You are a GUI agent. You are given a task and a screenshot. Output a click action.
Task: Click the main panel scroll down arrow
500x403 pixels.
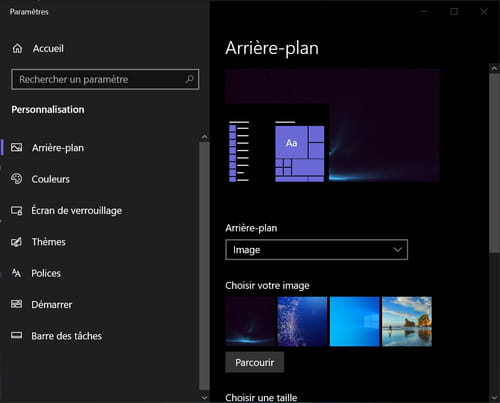pyautogui.click(x=494, y=397)
